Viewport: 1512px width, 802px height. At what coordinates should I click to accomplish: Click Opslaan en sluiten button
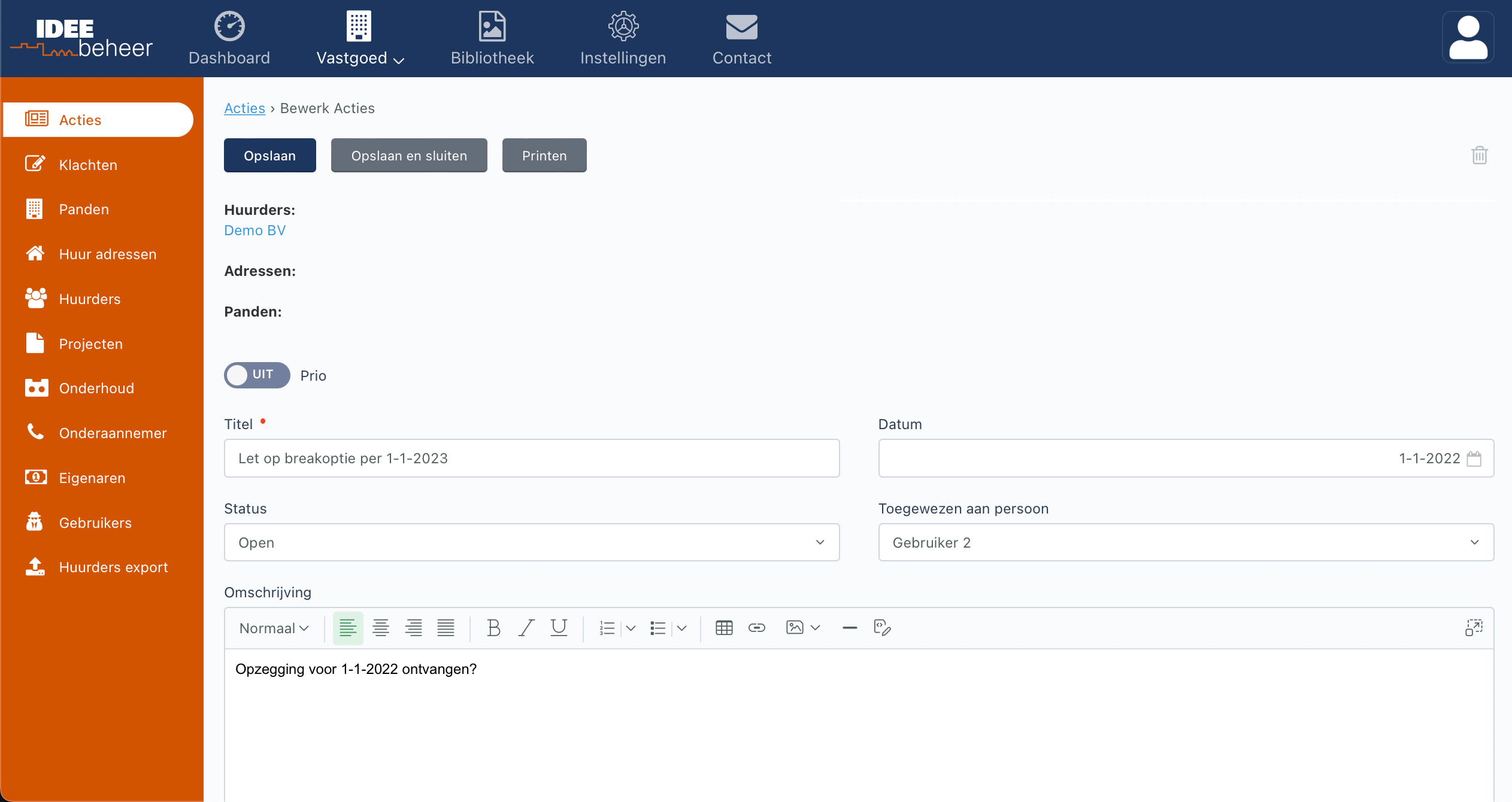pyautogui.click(x=409, y=156)
